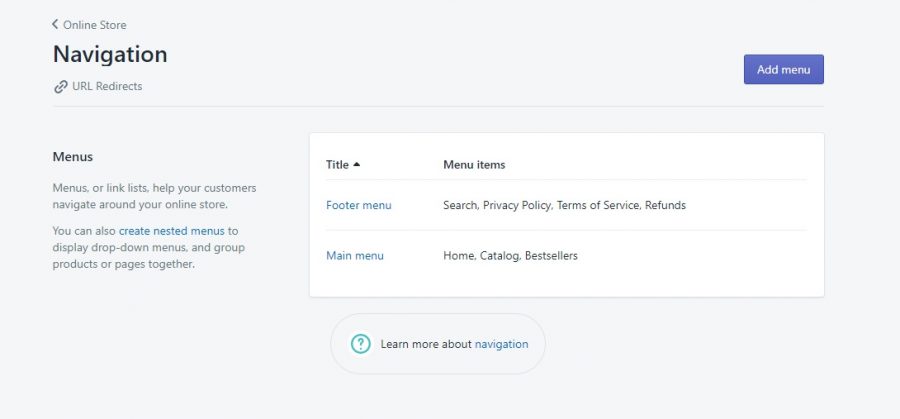Click the Add menu button
This screenshot has width=900, height=419.
point(783,69)
